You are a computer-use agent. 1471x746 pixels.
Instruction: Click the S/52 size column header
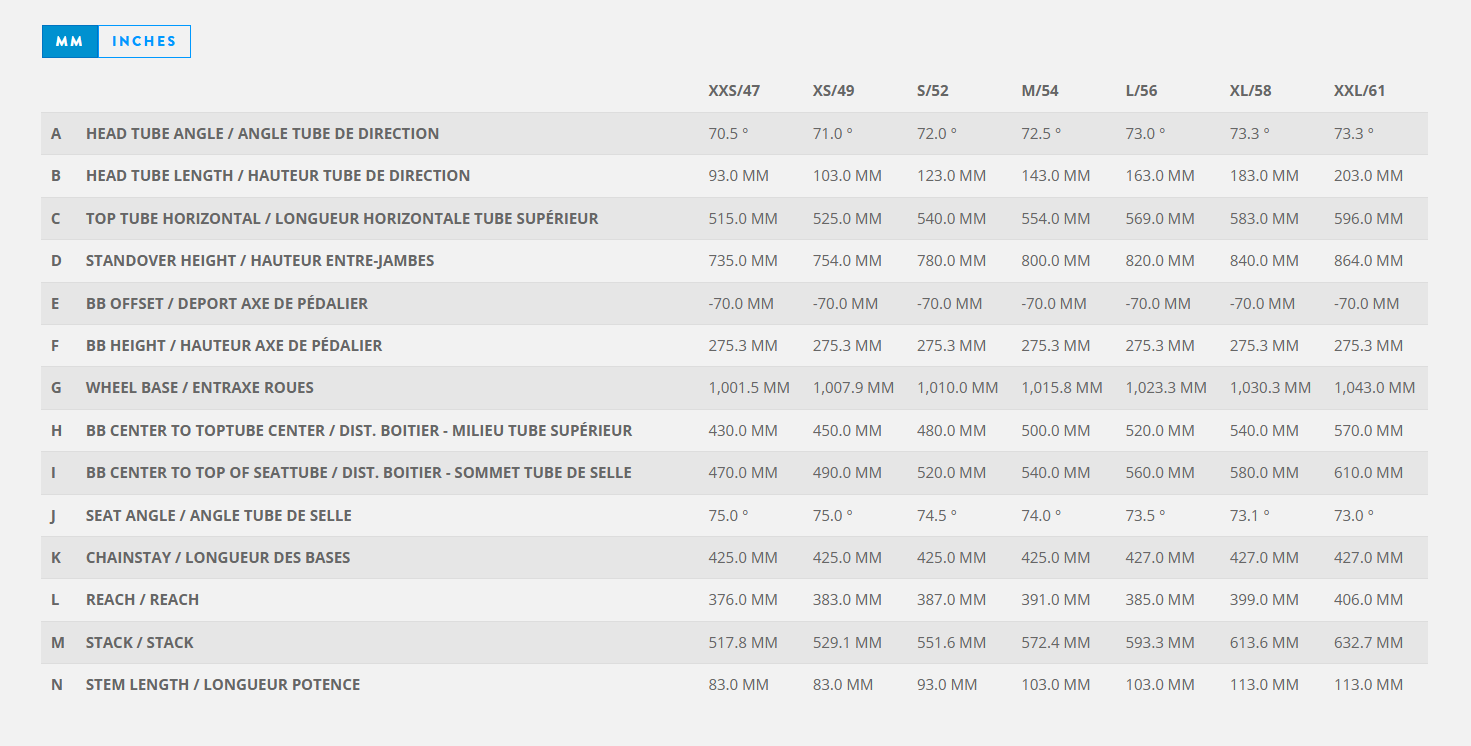pos(932,91)
